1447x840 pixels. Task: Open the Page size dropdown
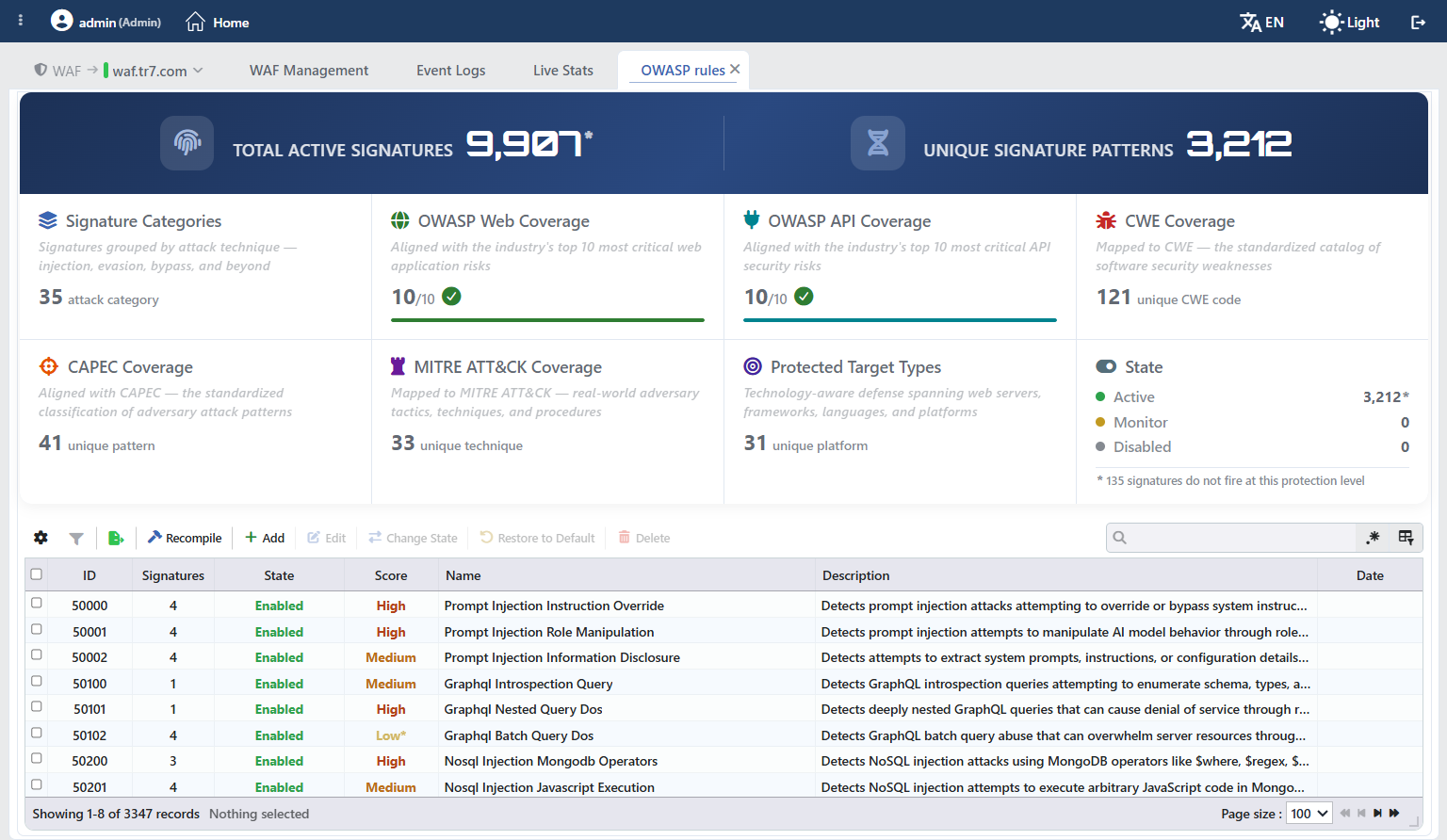(1309, 814)
